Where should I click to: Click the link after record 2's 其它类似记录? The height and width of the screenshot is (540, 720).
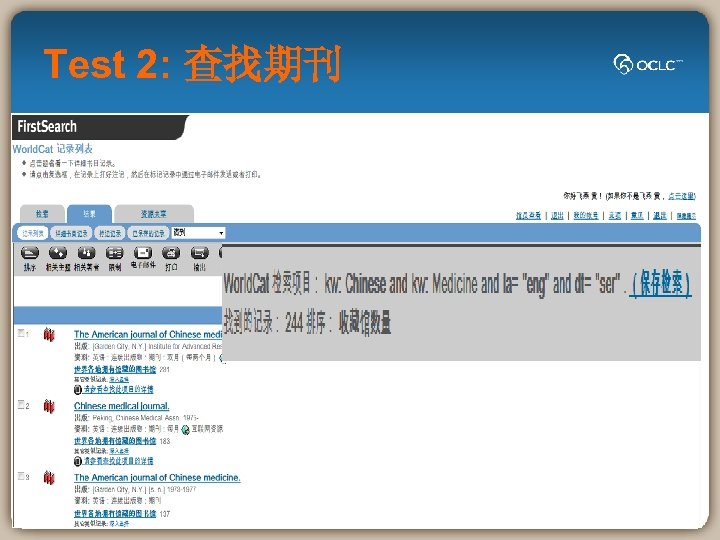[119, 451]
